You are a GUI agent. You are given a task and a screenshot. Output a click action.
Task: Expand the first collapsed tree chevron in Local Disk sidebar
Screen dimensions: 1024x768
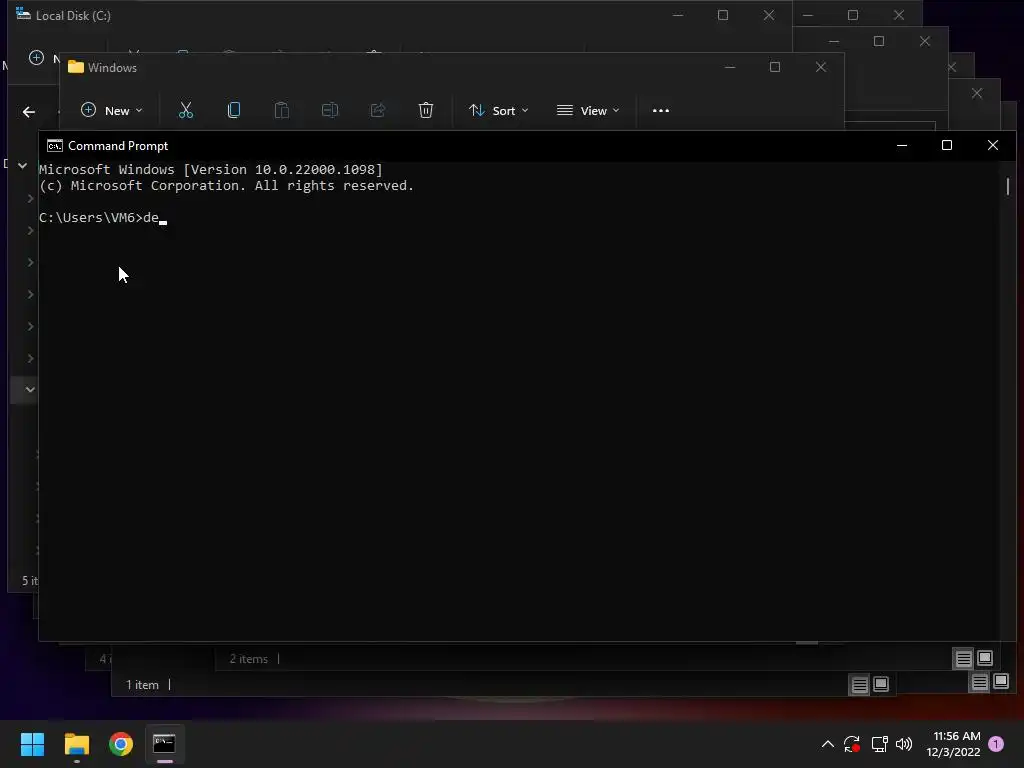tap(30, 199)
